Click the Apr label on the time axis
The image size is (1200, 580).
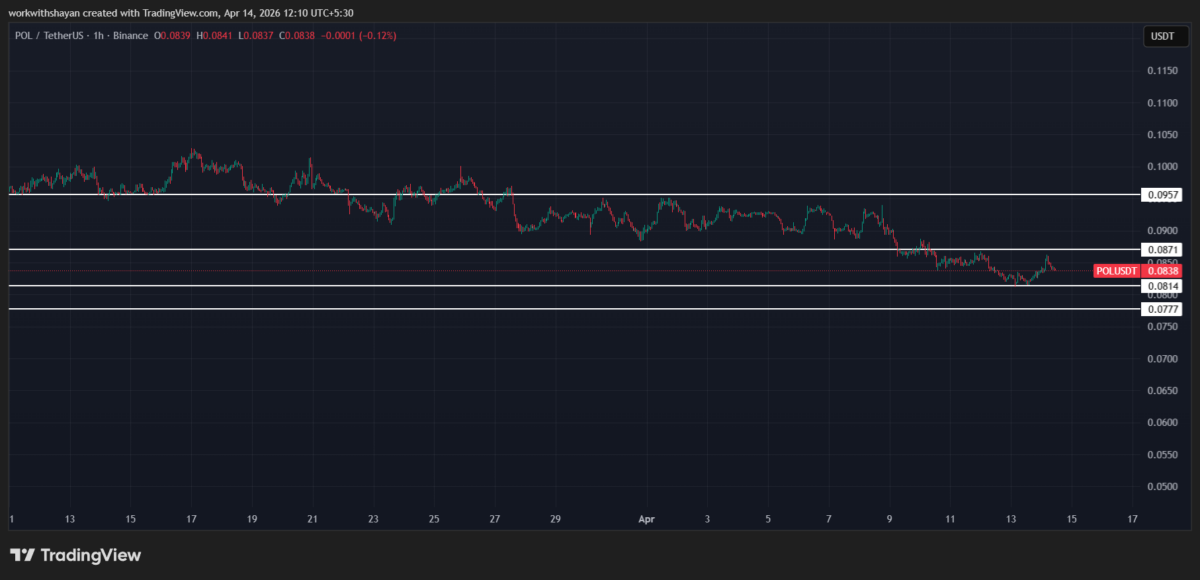click(646, 520)
